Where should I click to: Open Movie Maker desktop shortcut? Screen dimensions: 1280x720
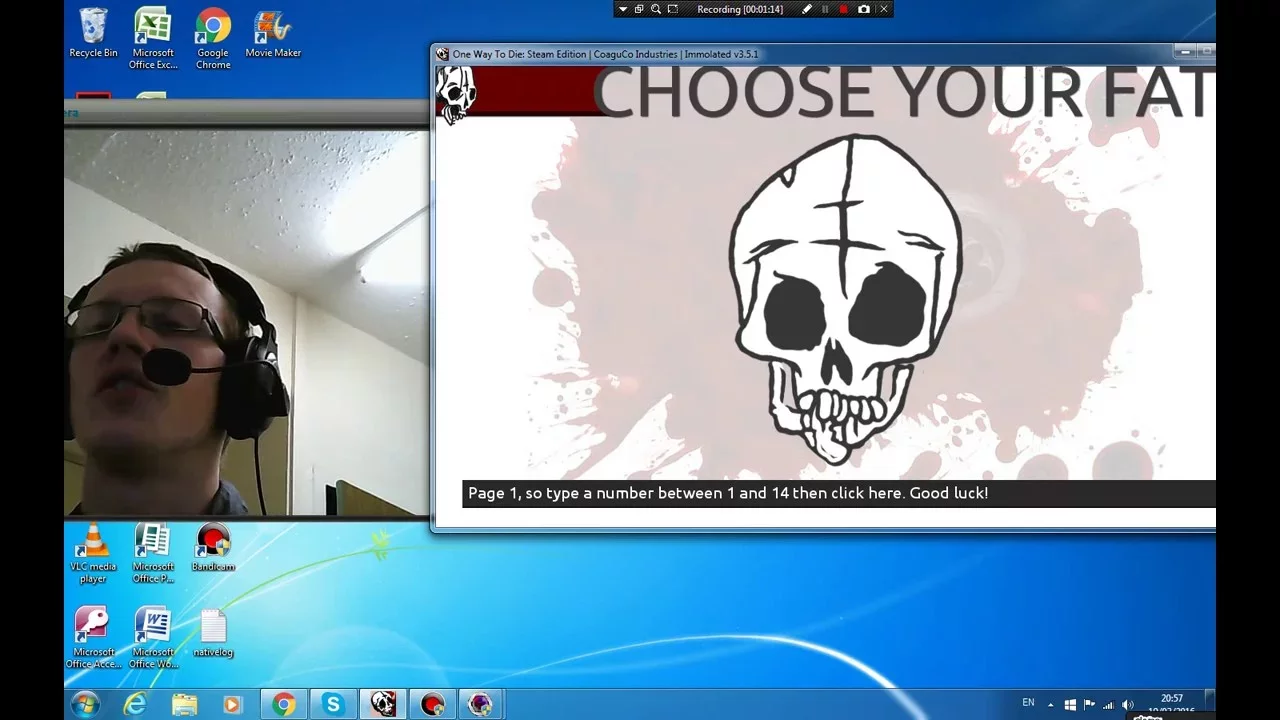(x=273, y=33)
